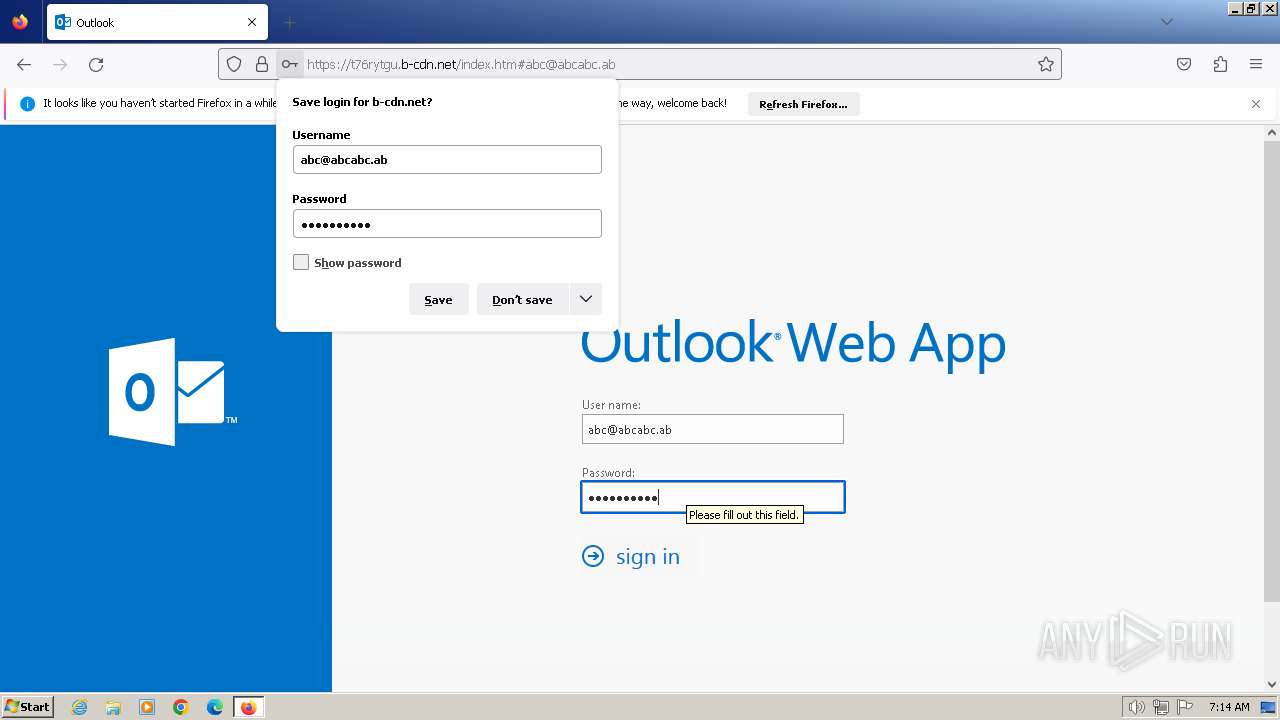Open the Extensions puzzle icon

(x=1220, y=64)
